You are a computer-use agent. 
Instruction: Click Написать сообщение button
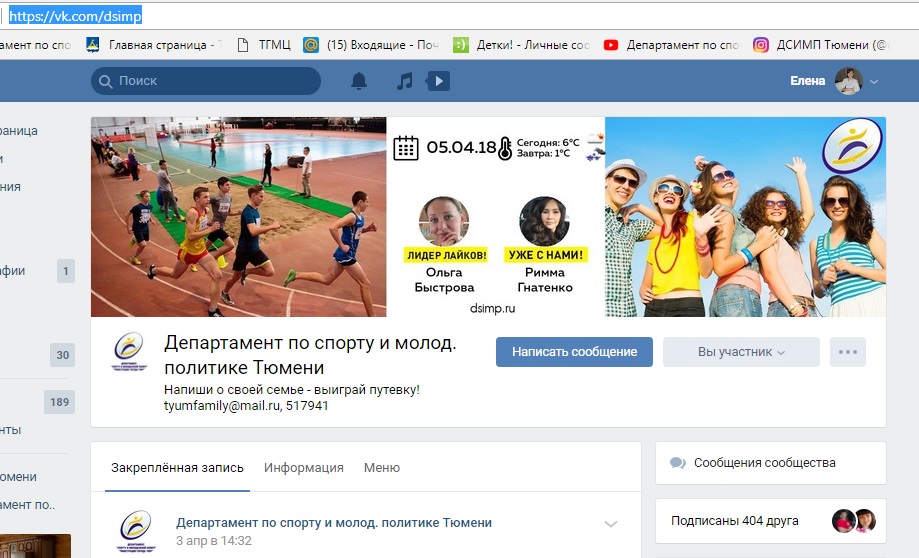(574, 352)
